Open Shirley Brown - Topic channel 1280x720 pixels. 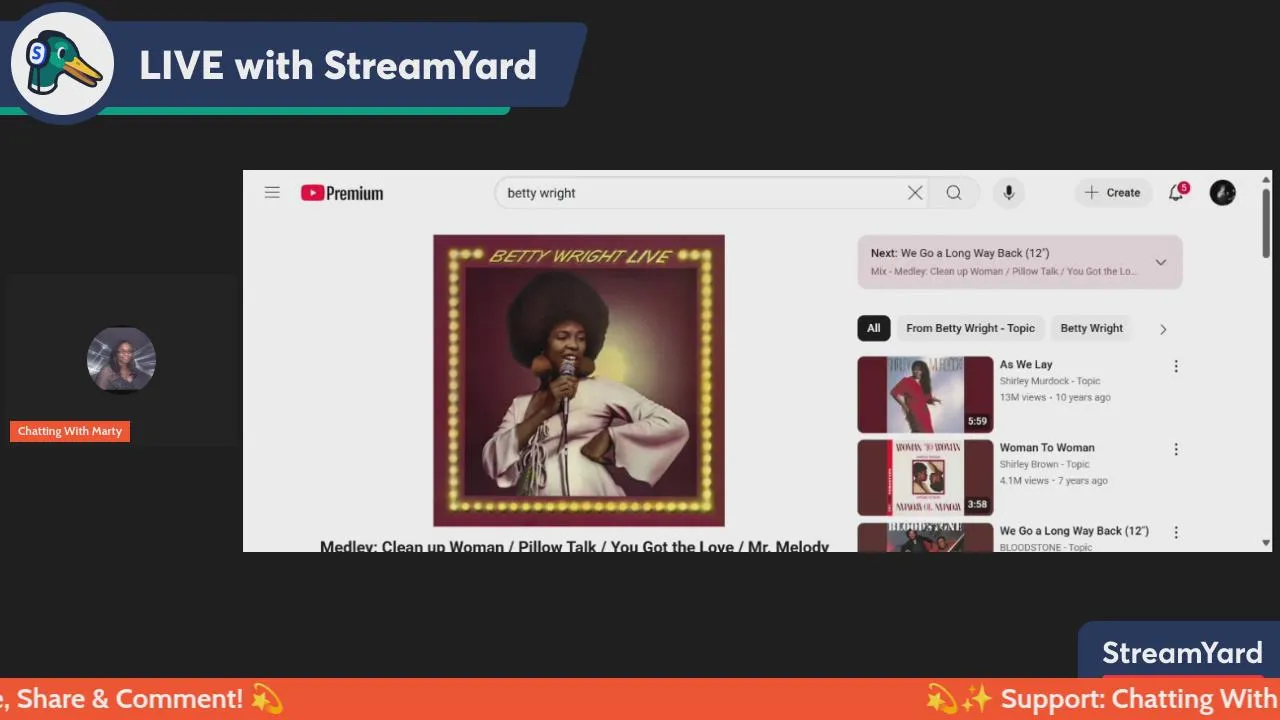[1045, 464]
